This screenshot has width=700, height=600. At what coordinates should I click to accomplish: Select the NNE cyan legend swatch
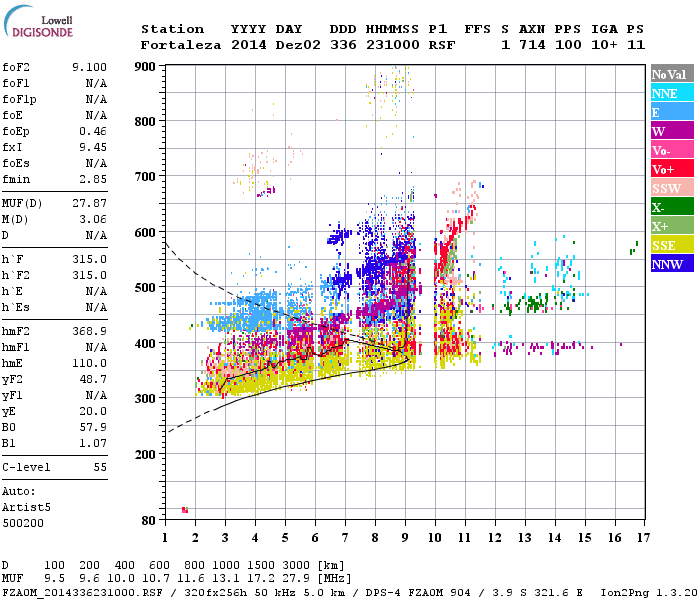tap(672, 93)
